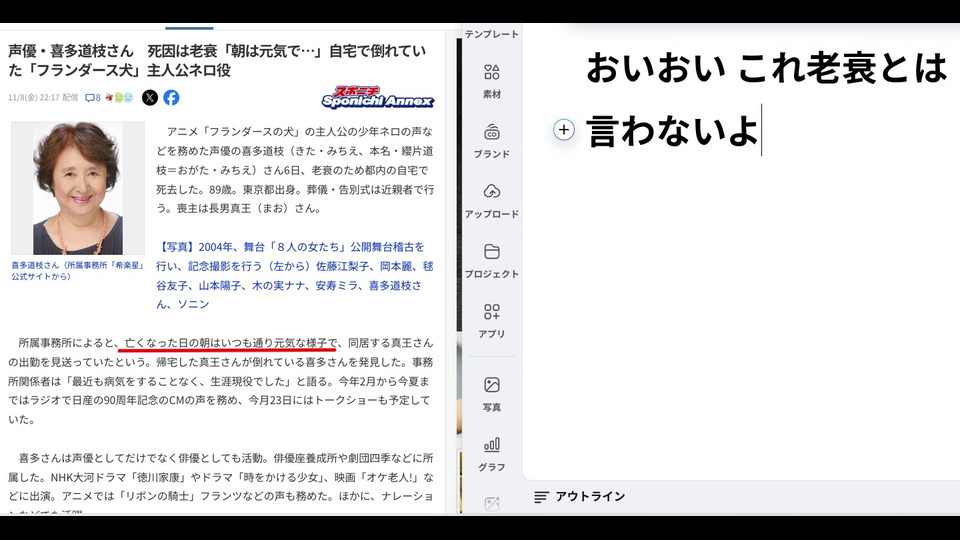The height and width of the screenshot is (540, 960).
Task: Open the comments count bubble showing 8
Action: pyautogui.click(x=92, y=97)
